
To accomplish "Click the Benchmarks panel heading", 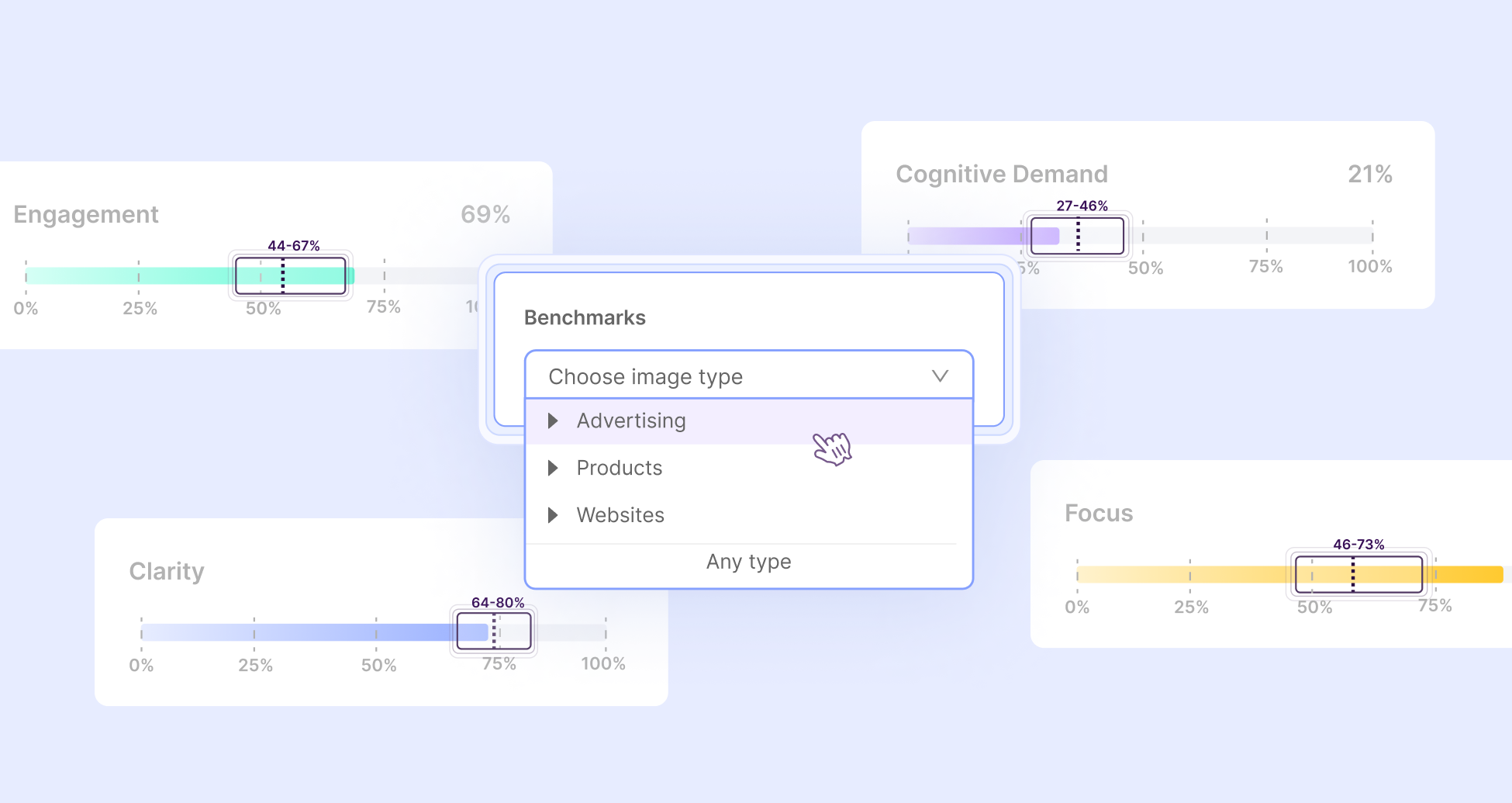I will coord(585,317).
